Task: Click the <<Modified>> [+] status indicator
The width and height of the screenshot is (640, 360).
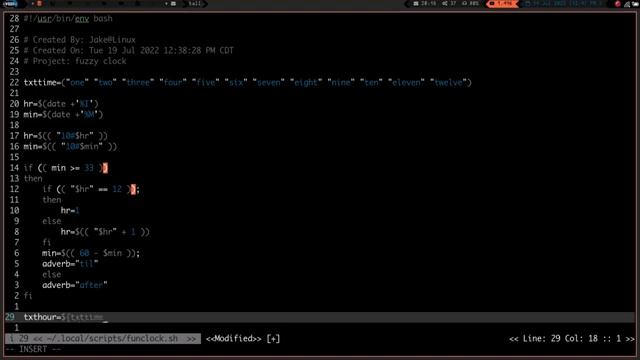Action: (243, 339)
